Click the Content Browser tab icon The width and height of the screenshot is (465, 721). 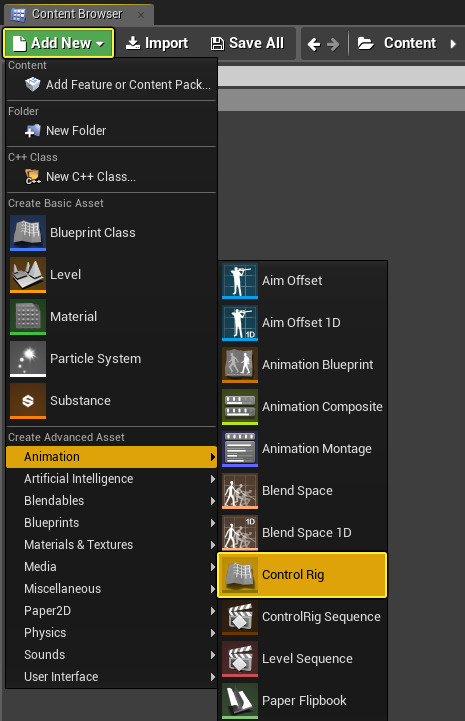click(18, 15)
